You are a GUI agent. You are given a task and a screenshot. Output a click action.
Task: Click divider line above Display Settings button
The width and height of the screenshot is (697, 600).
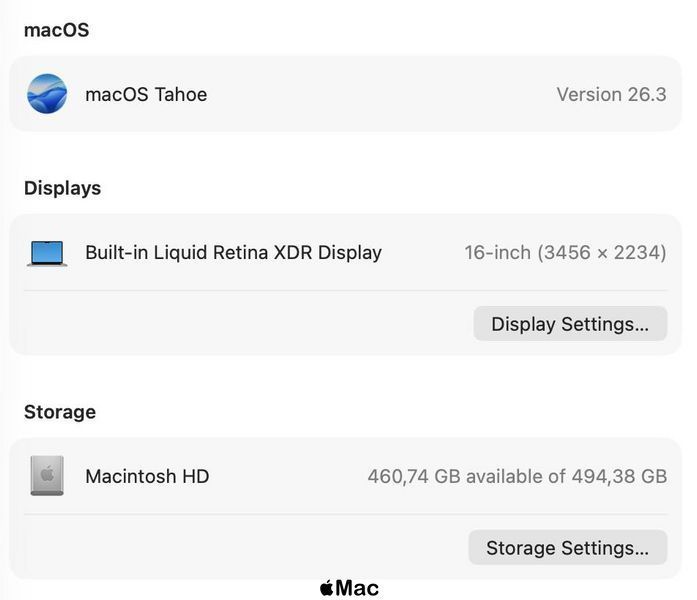point(345,291)
